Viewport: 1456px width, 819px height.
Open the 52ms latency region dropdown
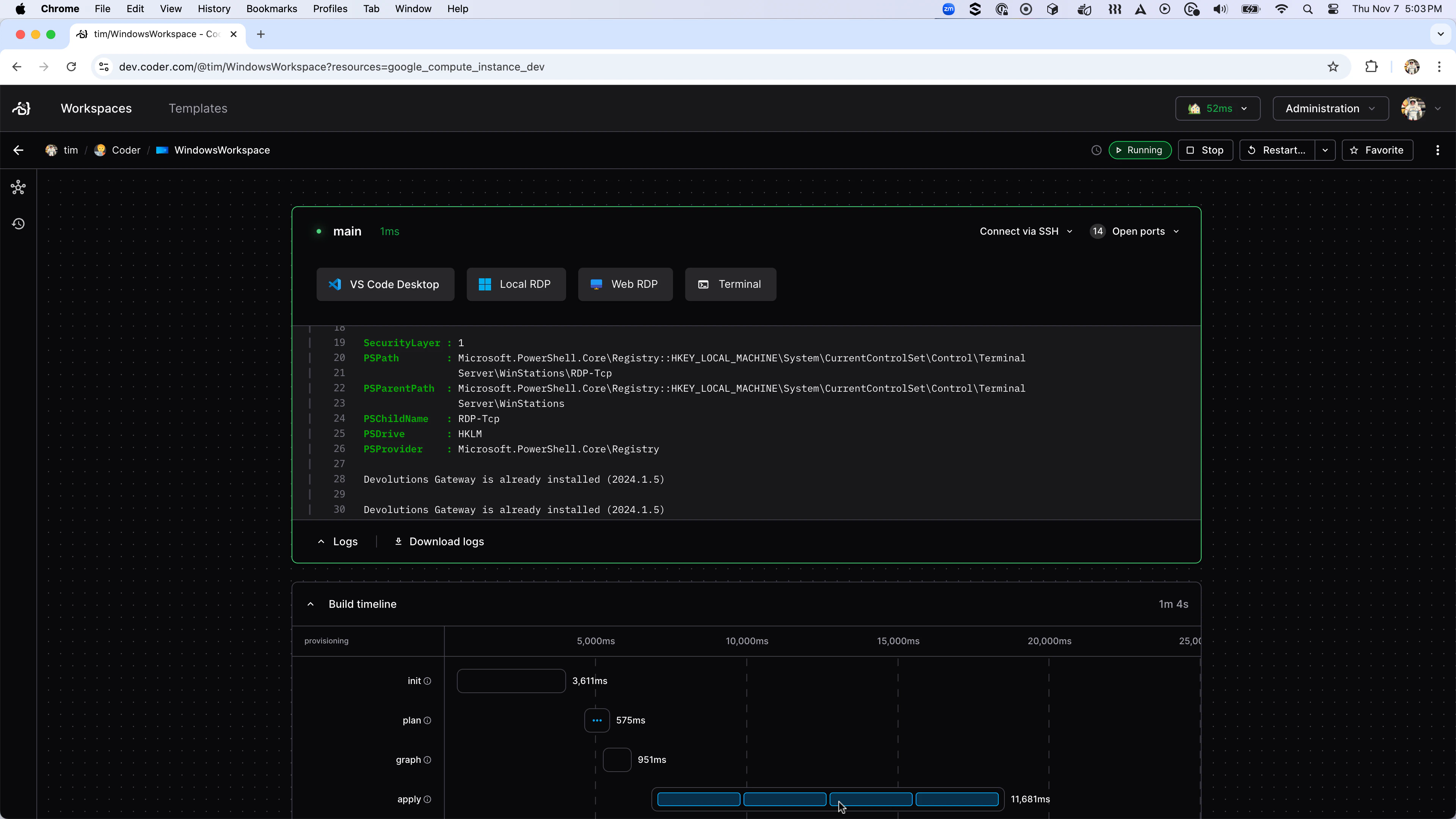[x=1218, y=108]
